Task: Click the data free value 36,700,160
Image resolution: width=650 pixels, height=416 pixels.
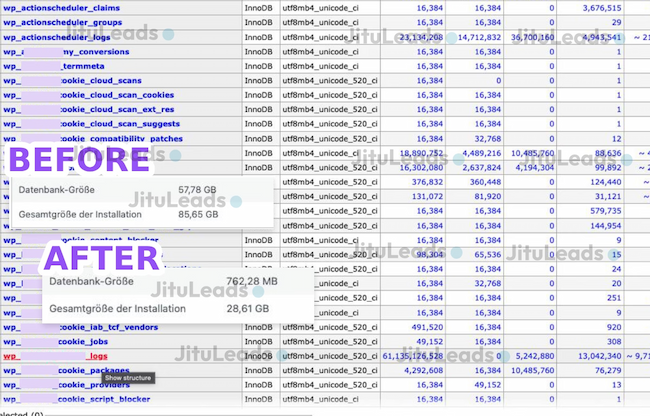Action: pos(533,37)
